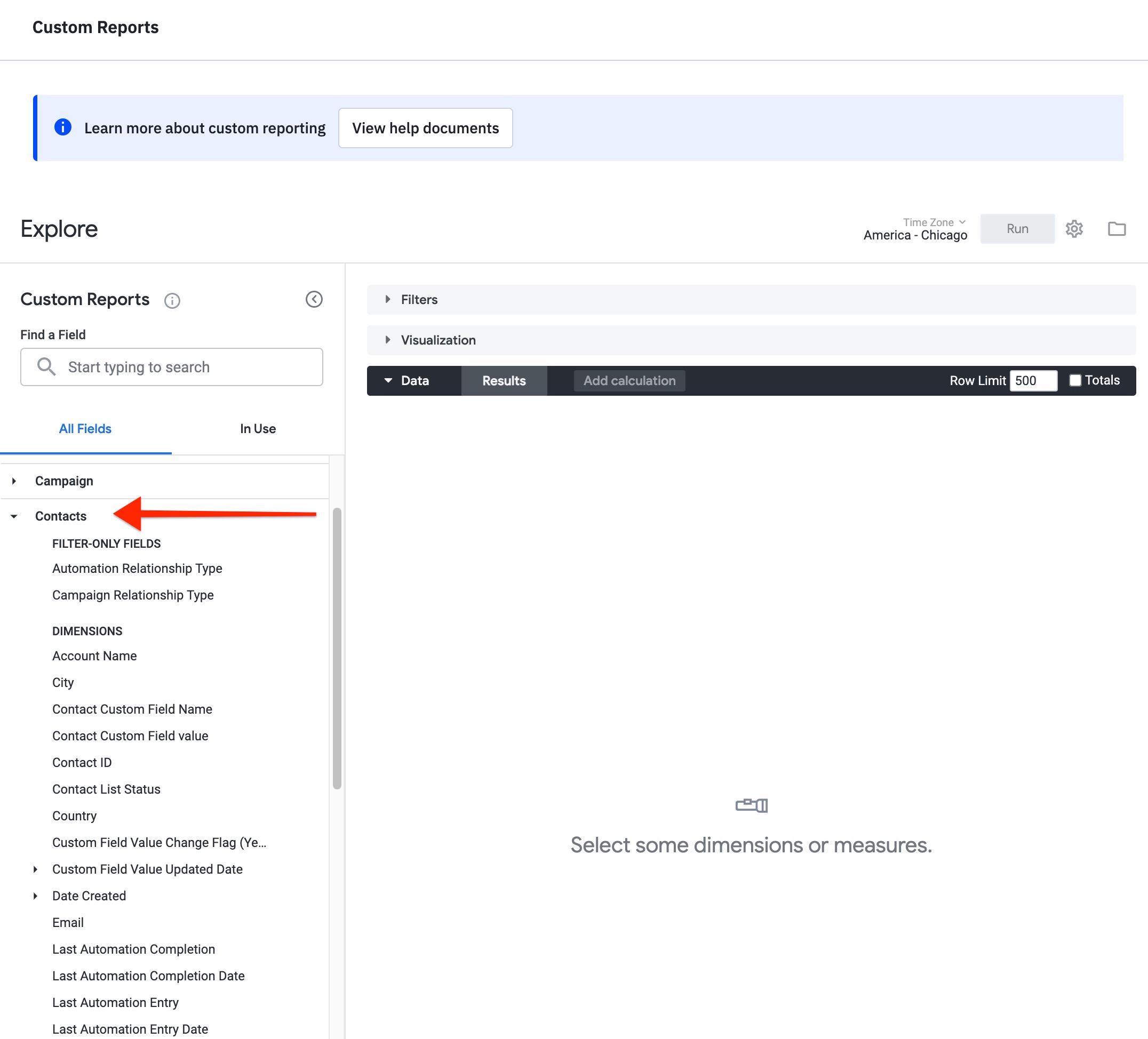Screen dimensions: 1148x1039
Task: Click the info icon in the blue banner
Action: [x=62, y=127]
